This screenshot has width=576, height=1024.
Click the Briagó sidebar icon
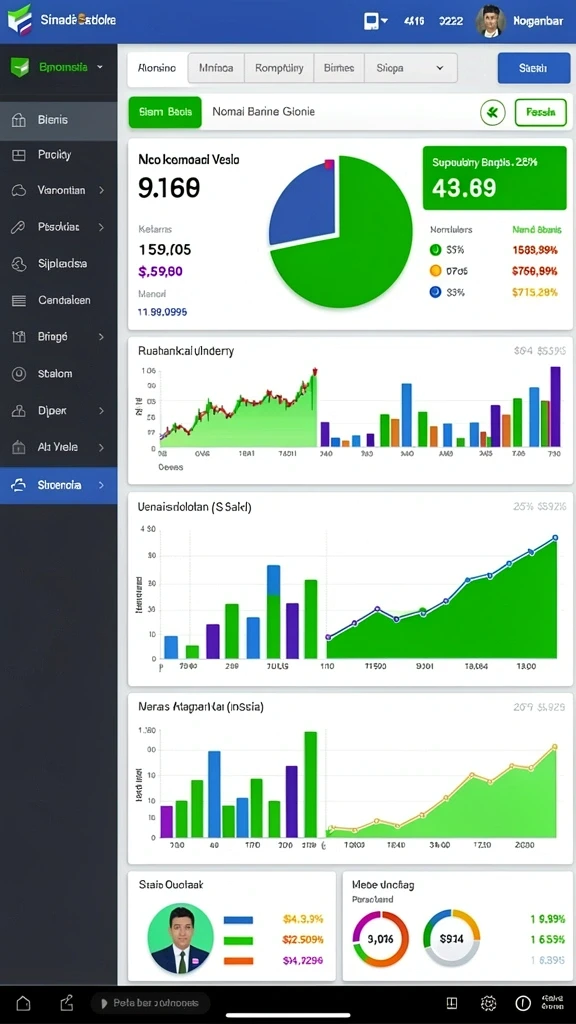point(19,337)
